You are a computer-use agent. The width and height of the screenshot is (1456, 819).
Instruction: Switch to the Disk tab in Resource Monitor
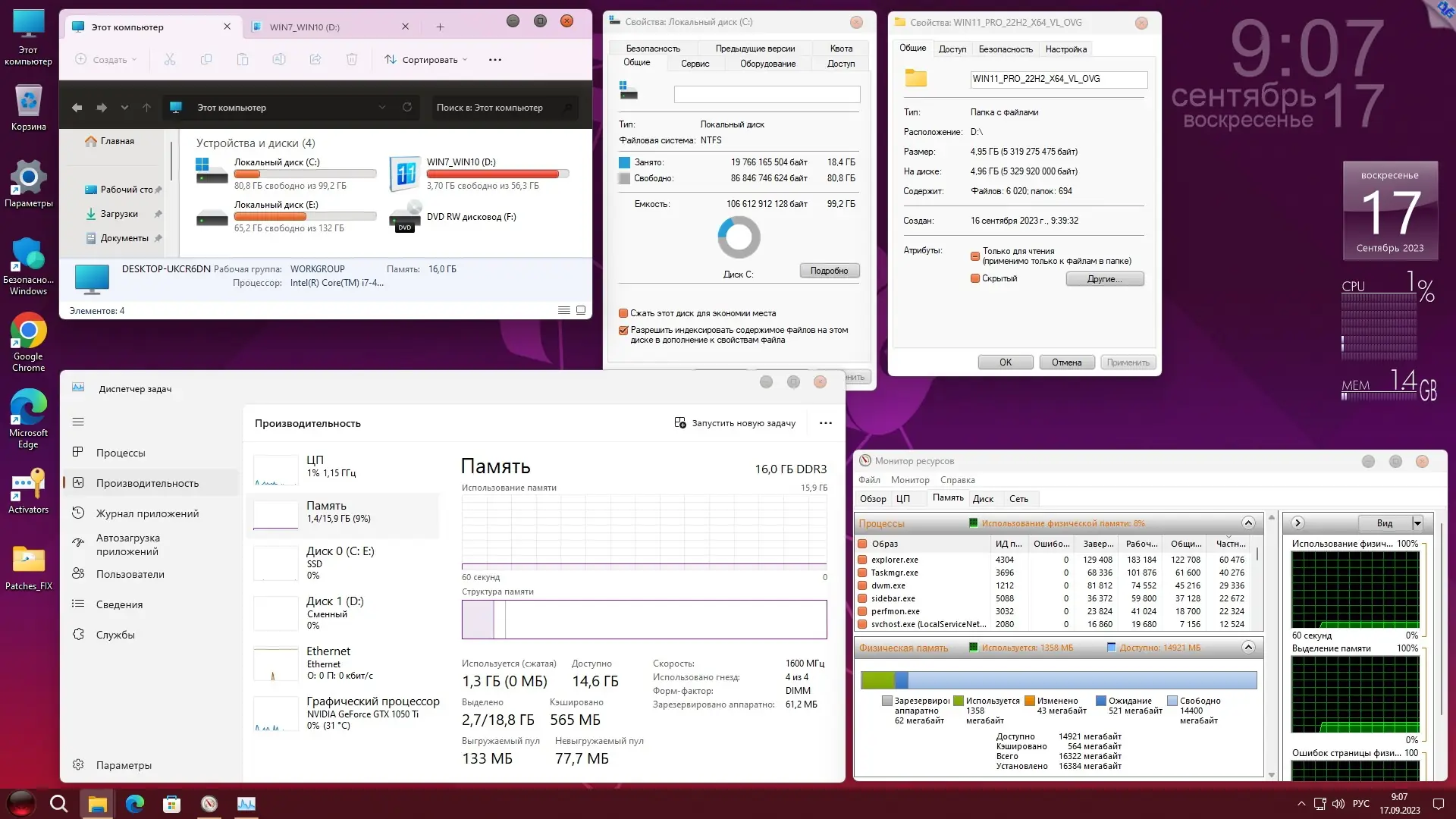[983, 499]
